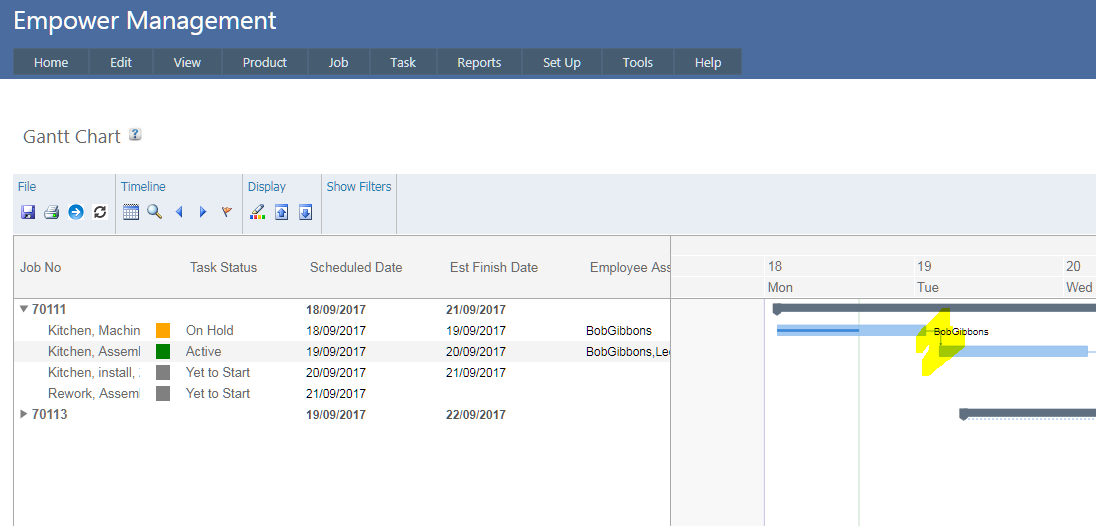Click the save icon in File group

28,212
